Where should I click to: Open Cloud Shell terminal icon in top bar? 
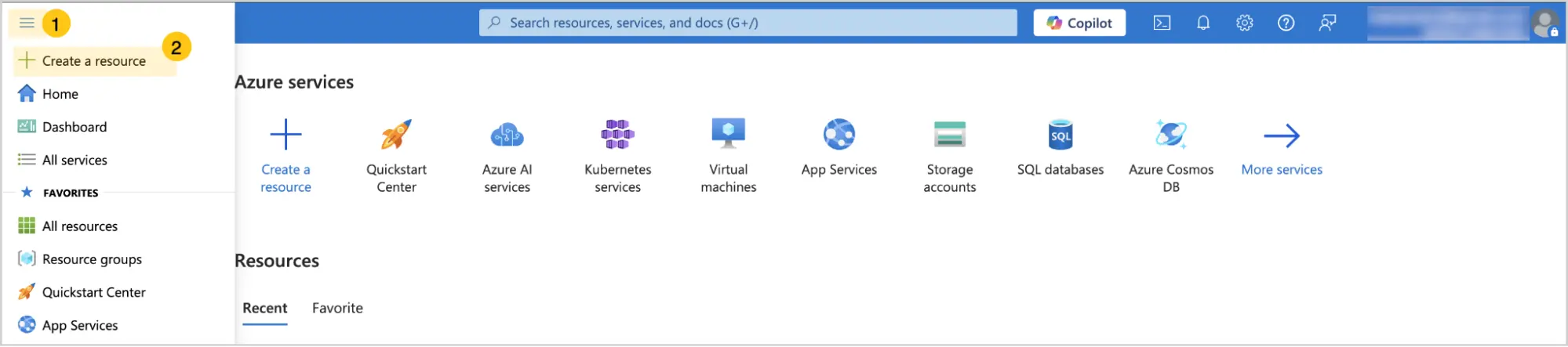click(1162, 23)
